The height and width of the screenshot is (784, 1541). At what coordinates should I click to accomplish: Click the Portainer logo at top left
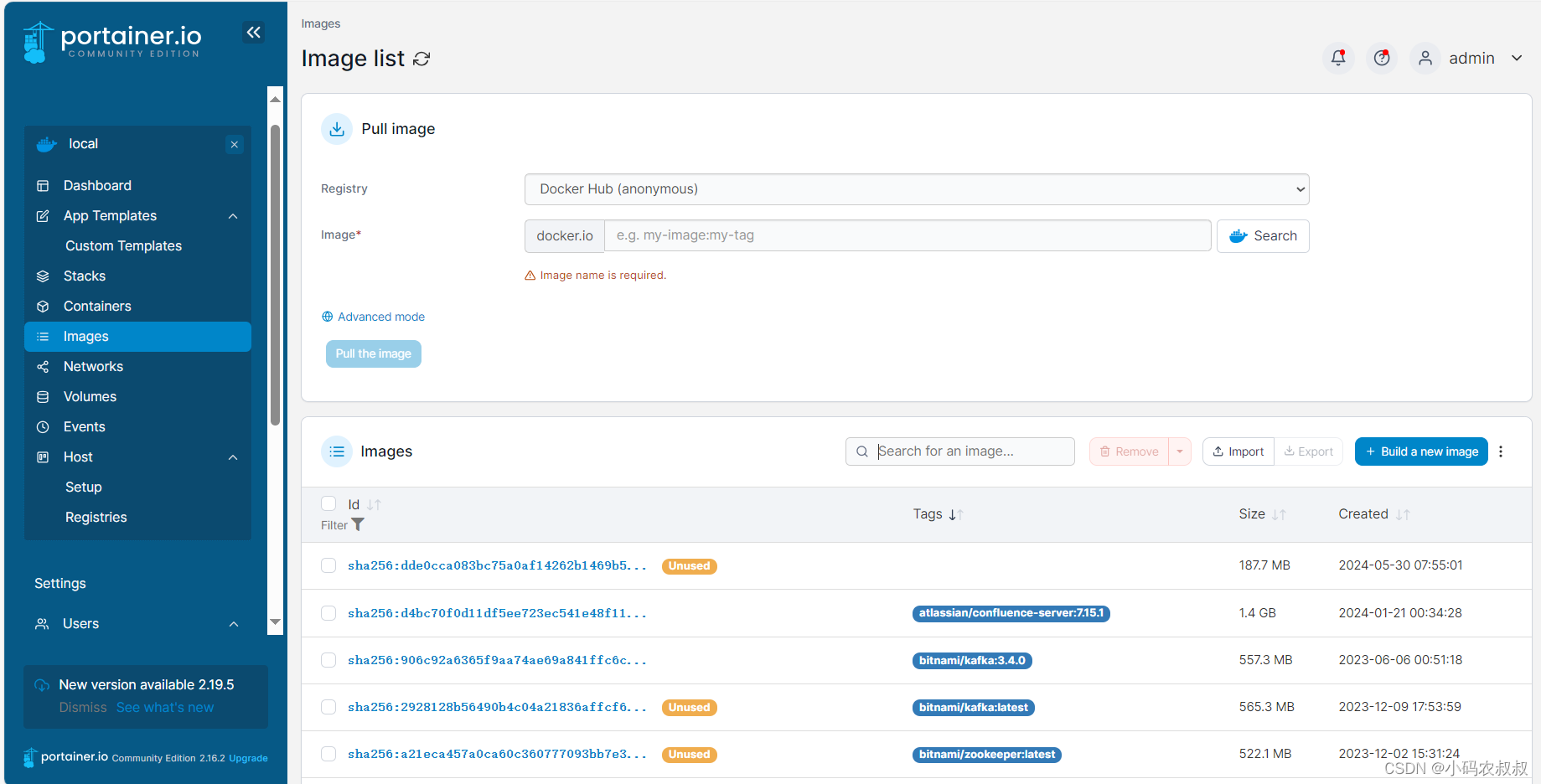(x=112, y=41)
